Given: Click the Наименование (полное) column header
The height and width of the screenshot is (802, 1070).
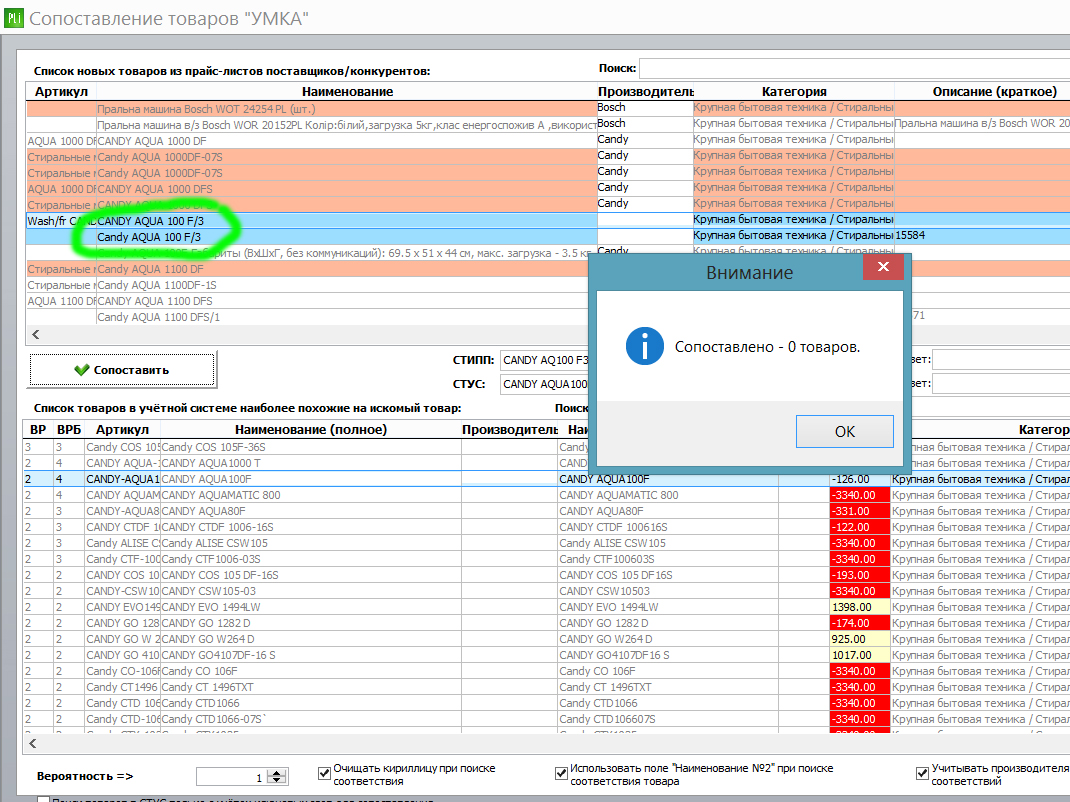Looking at the screenshot, I should click(310, 429).
